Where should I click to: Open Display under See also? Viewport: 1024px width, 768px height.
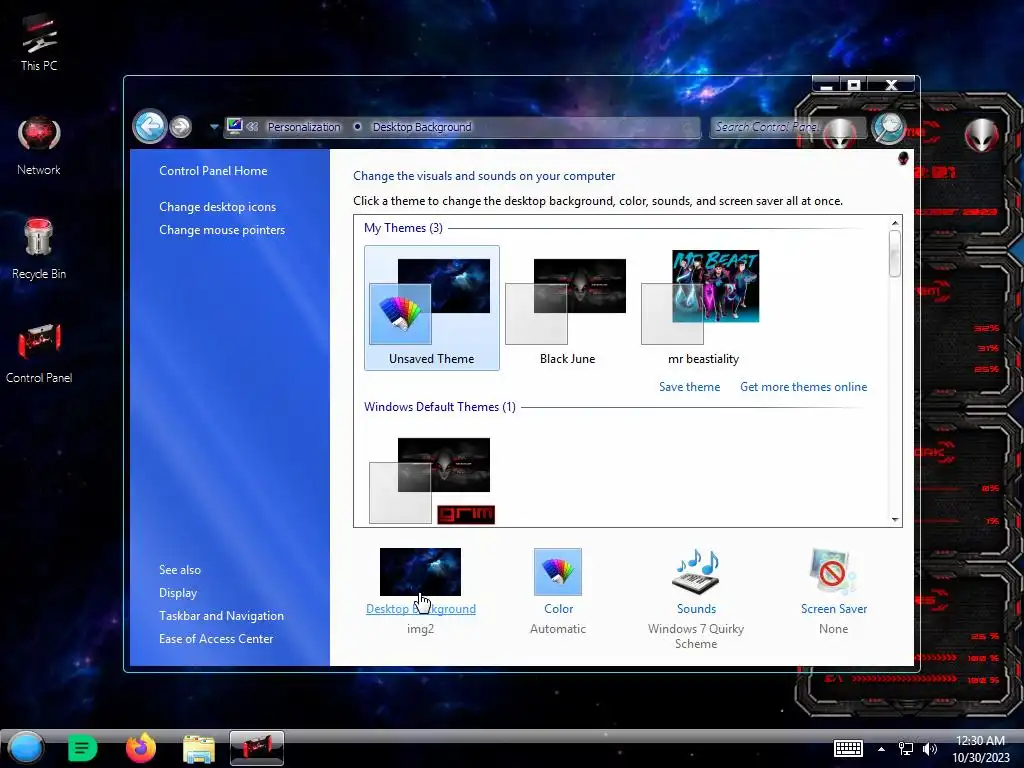click(178, 593)
